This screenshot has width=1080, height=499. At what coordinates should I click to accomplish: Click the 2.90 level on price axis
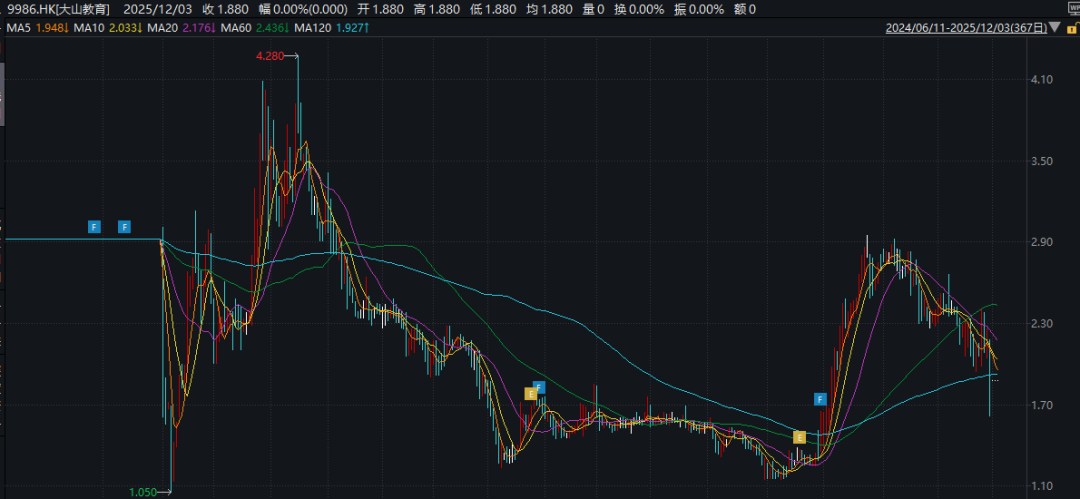[1041, 243]
